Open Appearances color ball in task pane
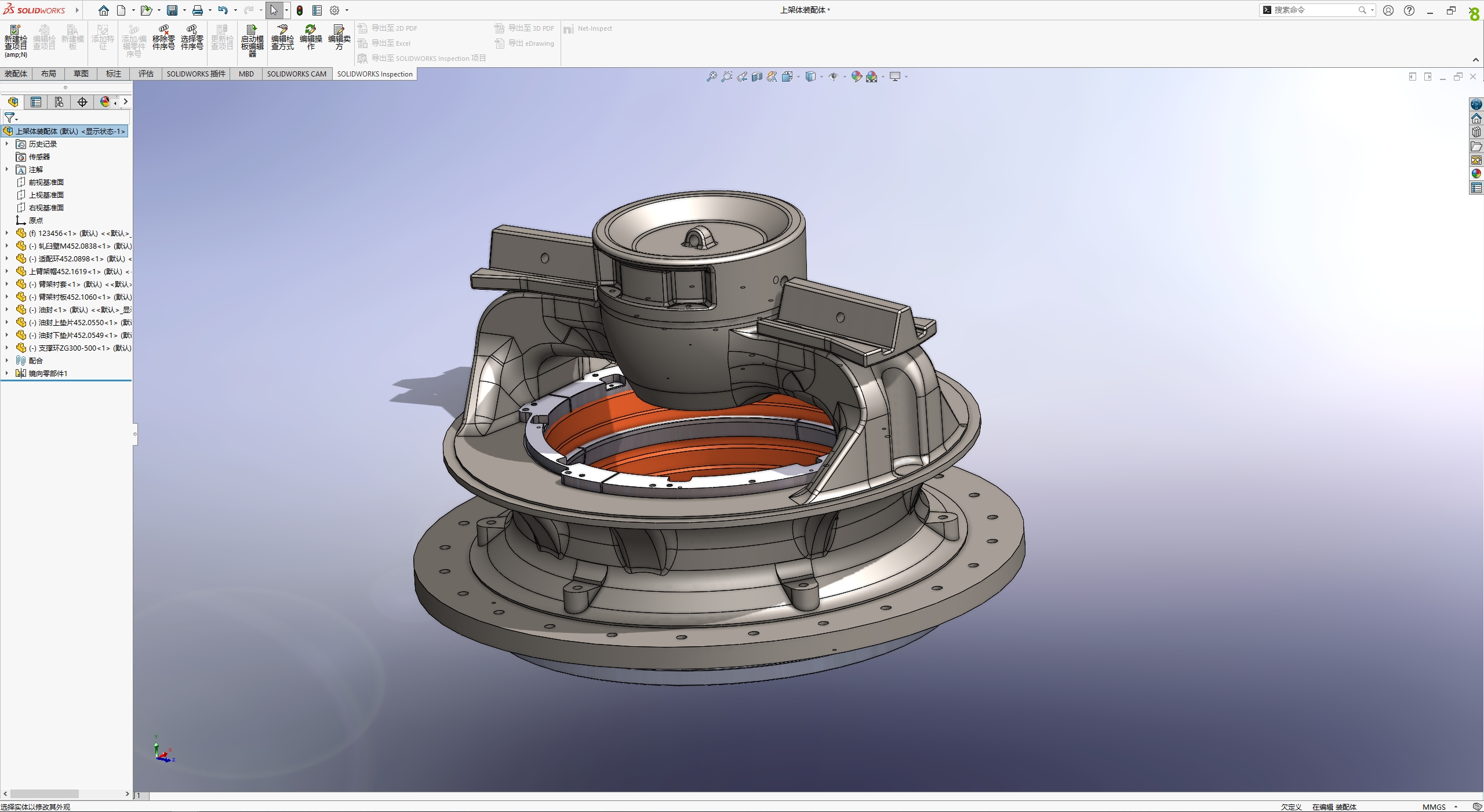The width and height of the screenshot is (1484, 812). pos(1476,174)
